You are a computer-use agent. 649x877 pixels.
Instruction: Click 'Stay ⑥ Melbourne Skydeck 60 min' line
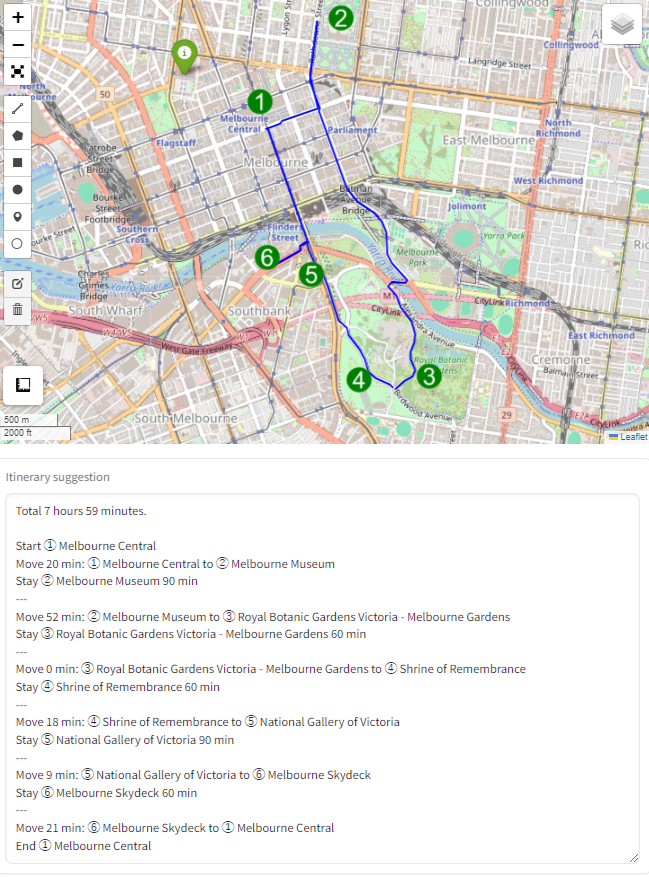pyautogui.click(x=106, y=793)
